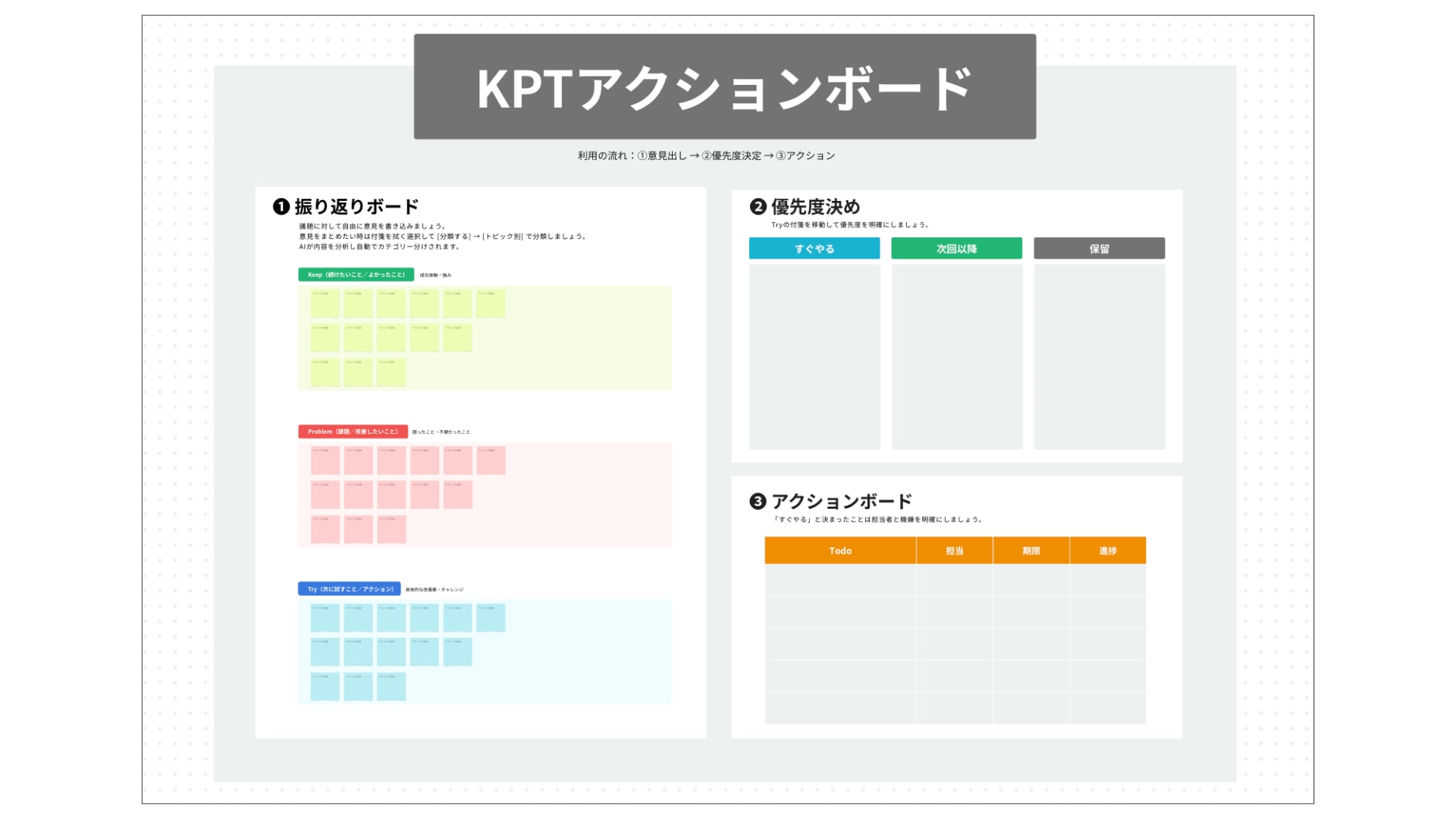1456x819 pixels.
Task: Click the 担当 table header
Action: pos(954,551)
